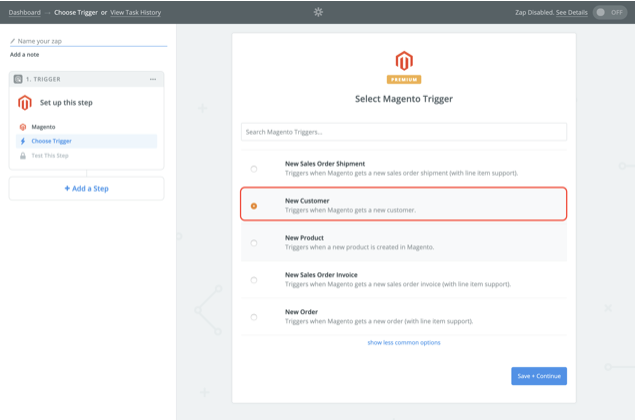Screen dimensions: 635x420
Task: Click Save + Continue button
Action: (539, 376)
